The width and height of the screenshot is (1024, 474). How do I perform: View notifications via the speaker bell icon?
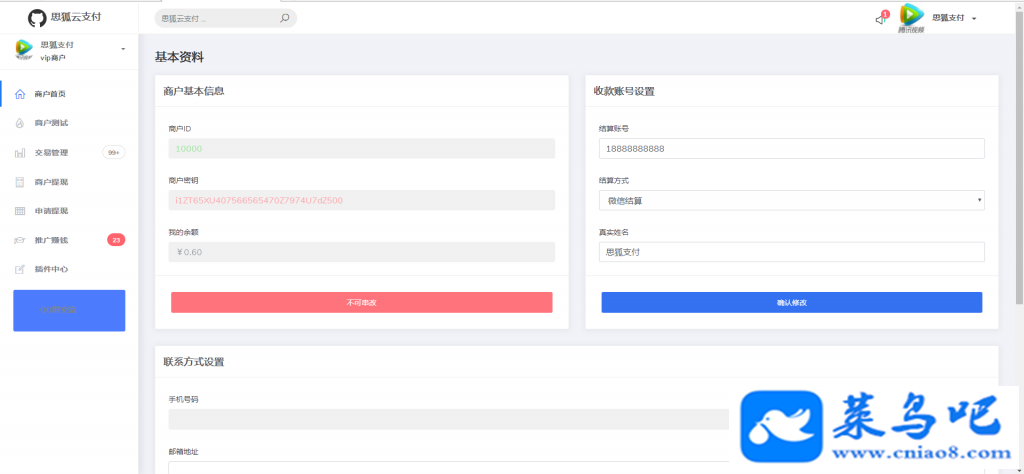[880, 20]
